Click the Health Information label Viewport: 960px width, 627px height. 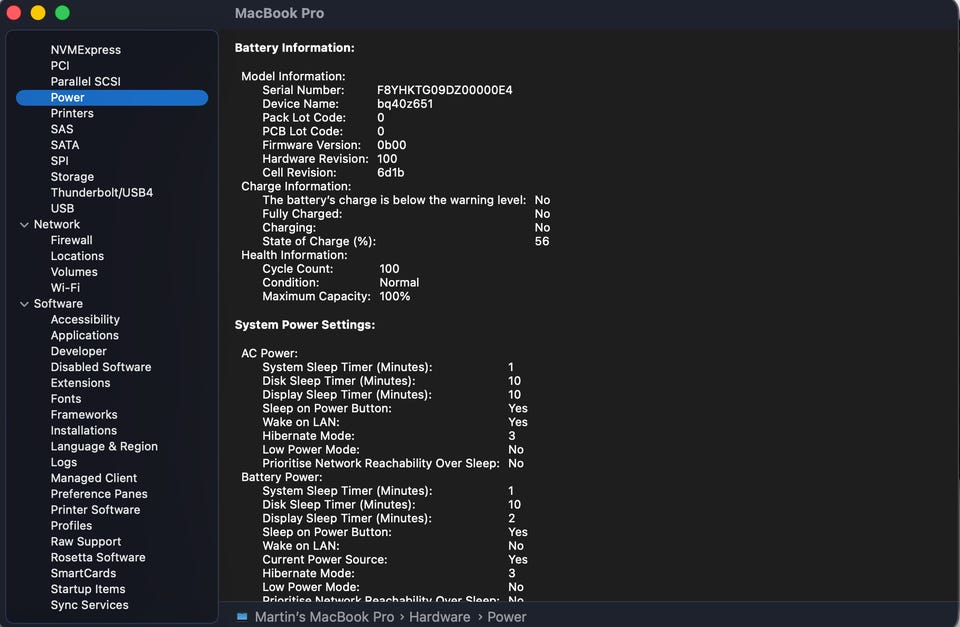tap(294, 255)
